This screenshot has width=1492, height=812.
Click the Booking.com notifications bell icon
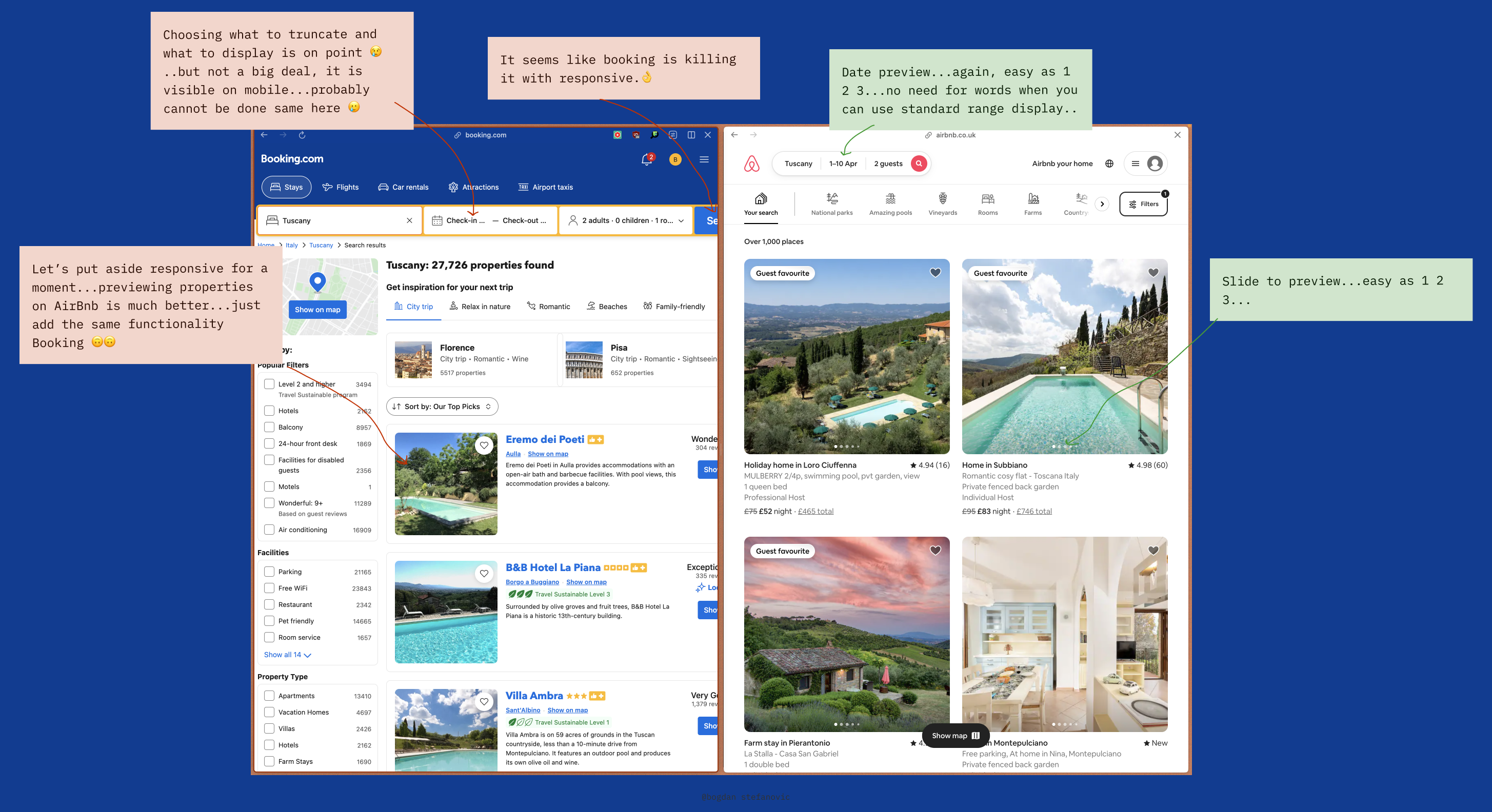coord(646,160)
